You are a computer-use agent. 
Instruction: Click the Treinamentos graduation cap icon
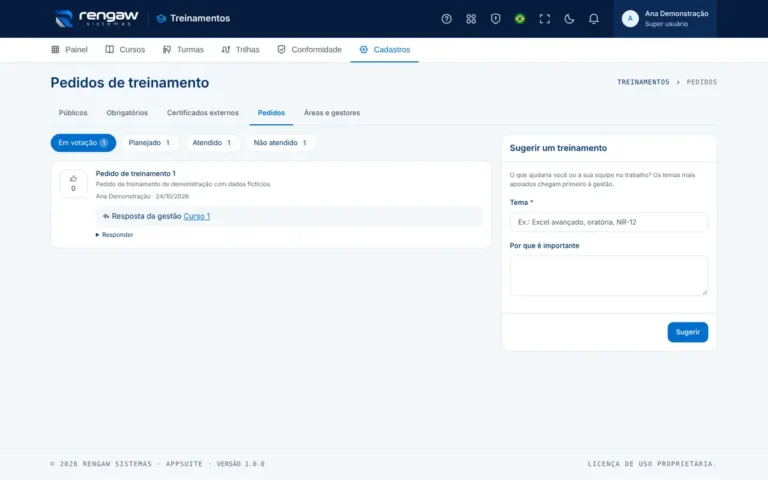pos(161,19)
